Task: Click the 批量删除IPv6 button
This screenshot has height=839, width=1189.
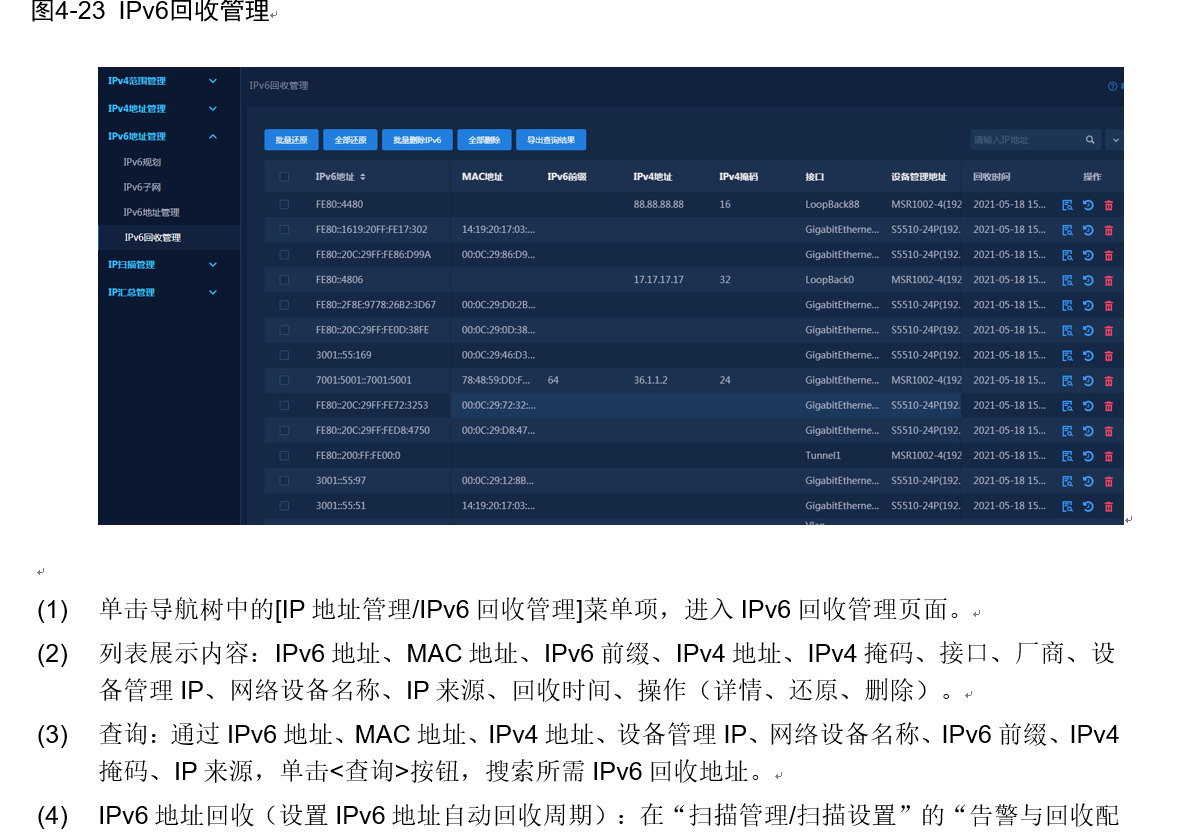Action: [417, 140]
